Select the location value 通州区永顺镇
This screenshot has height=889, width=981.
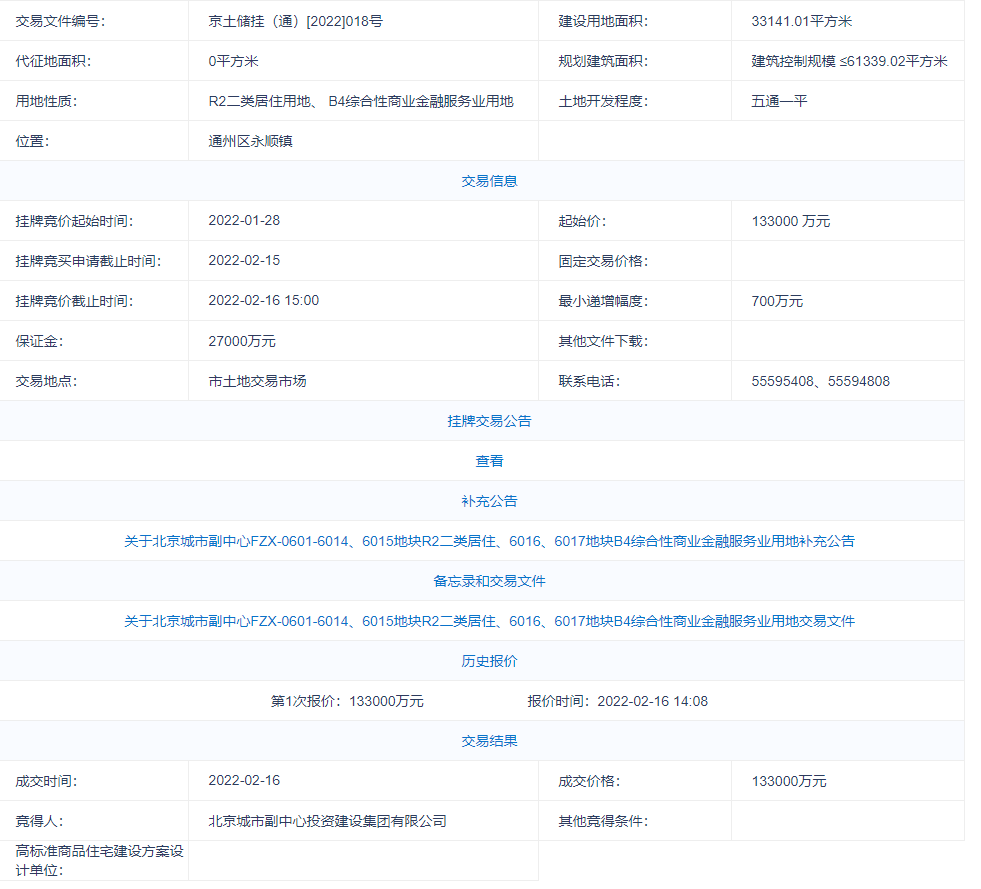250,141
